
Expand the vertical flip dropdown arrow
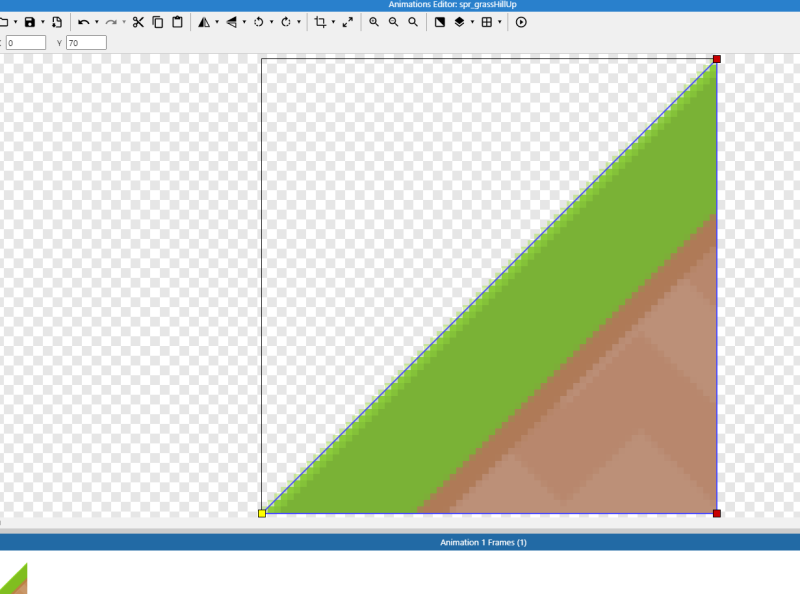click(244, 22)
